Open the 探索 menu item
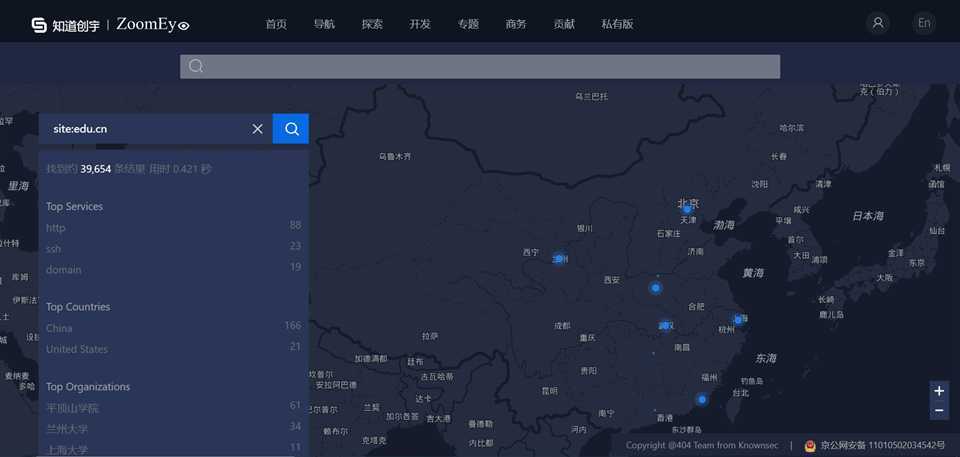 coord(372,24)
